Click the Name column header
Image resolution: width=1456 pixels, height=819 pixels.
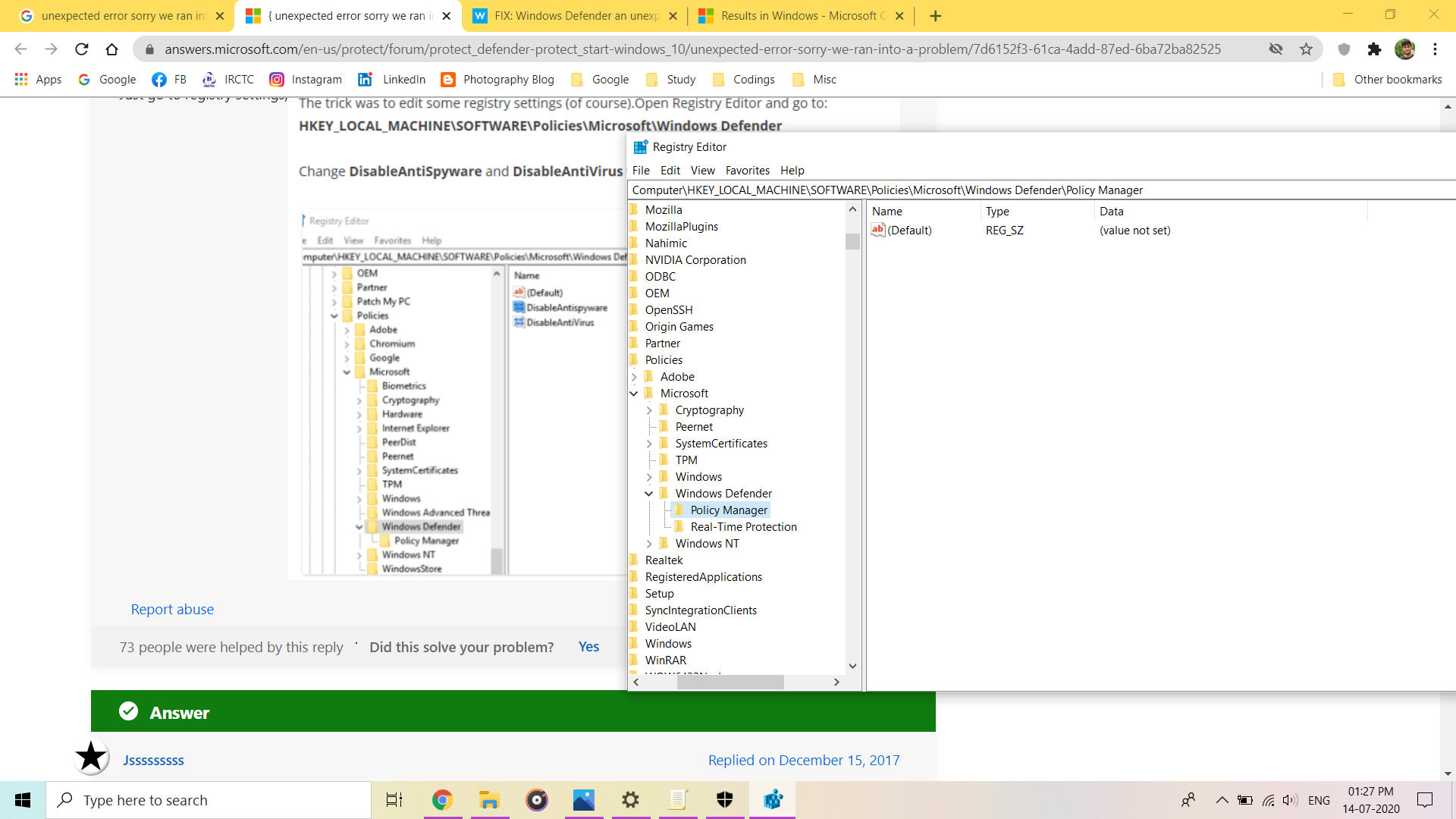(924, 212)
